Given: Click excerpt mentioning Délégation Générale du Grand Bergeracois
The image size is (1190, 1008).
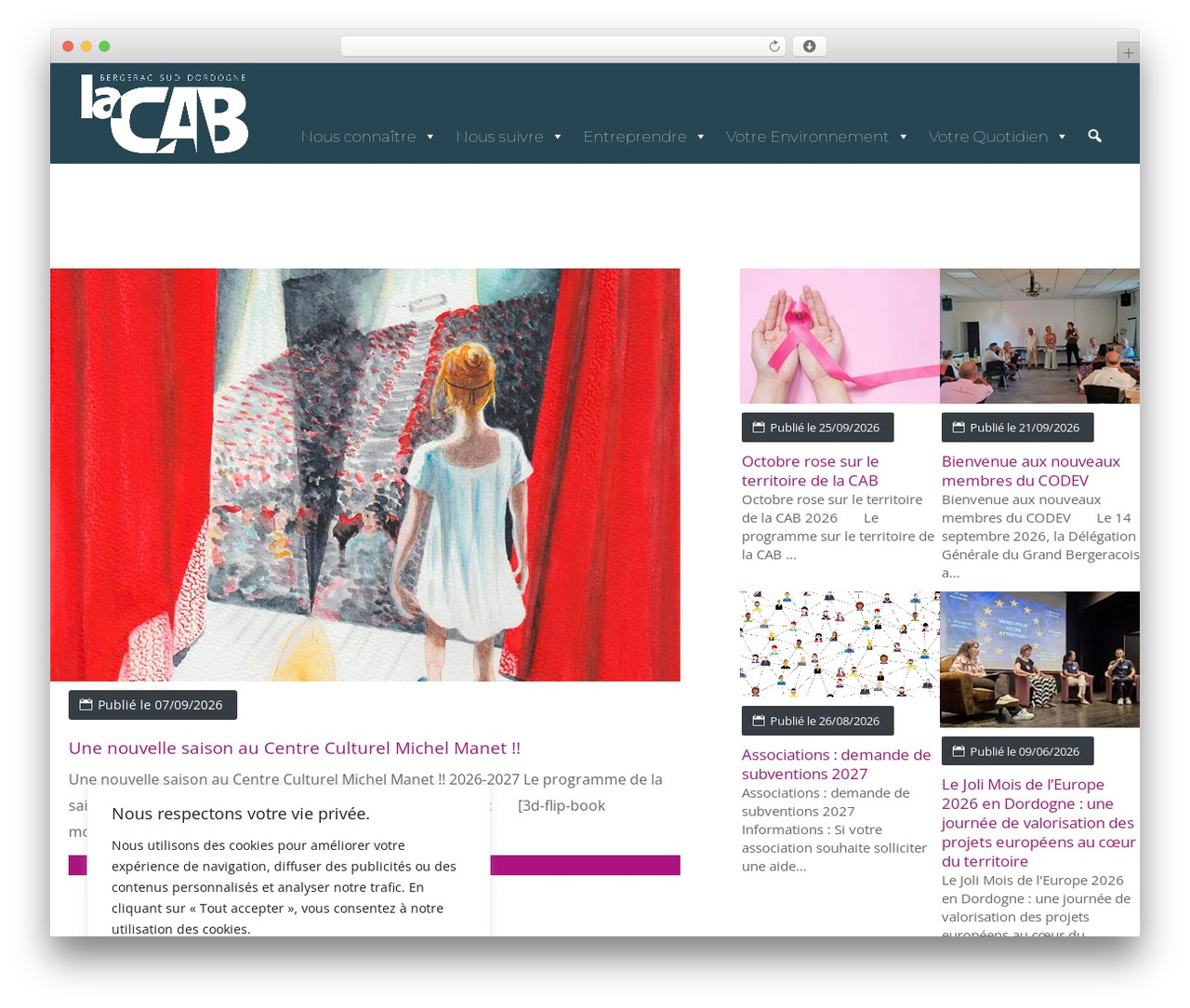Looking at the screenshot, I should point(1039,537).
